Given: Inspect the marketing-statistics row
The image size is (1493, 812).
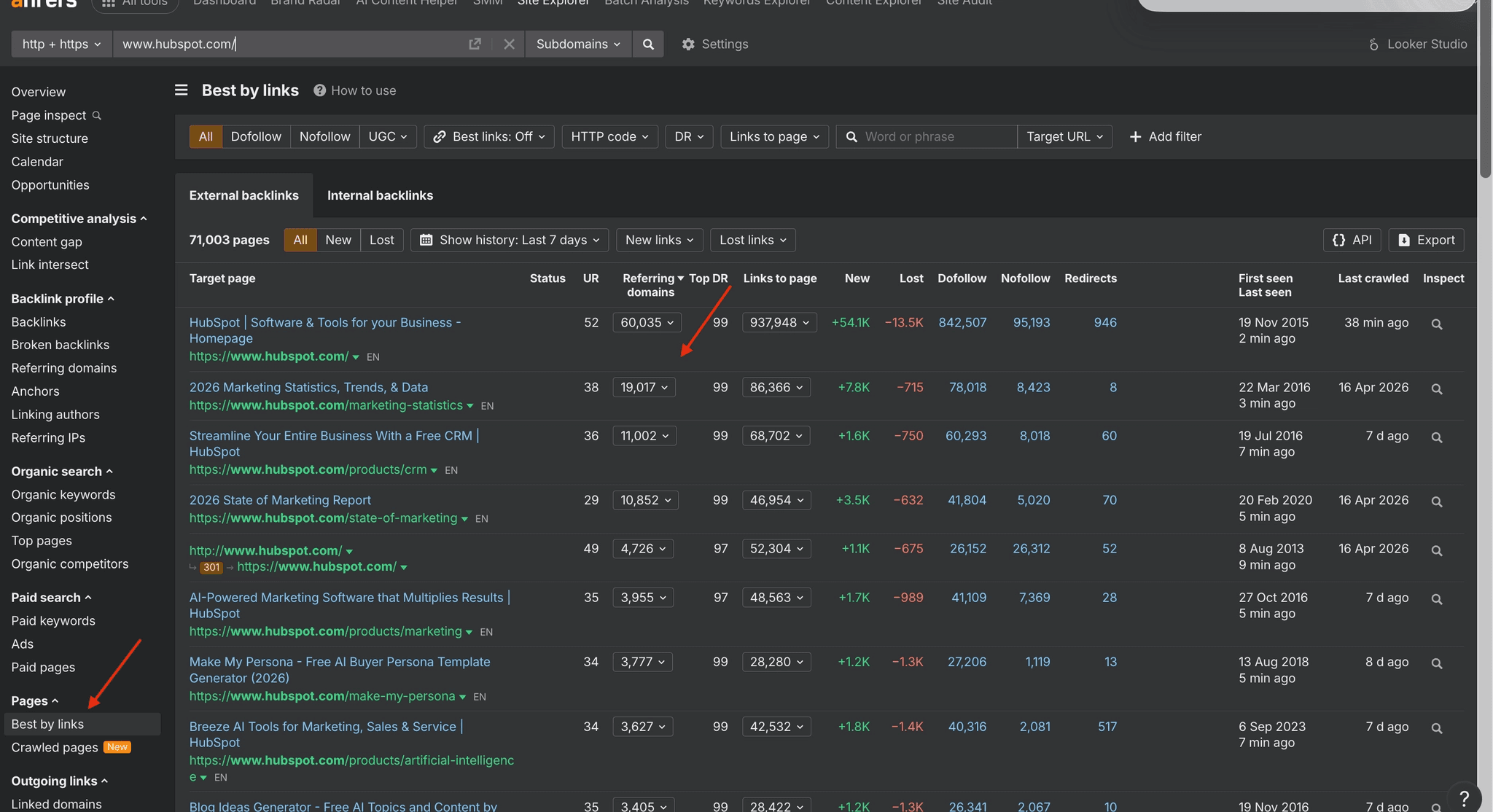Looking at the screenshot, I should [x=1436, y=389].
